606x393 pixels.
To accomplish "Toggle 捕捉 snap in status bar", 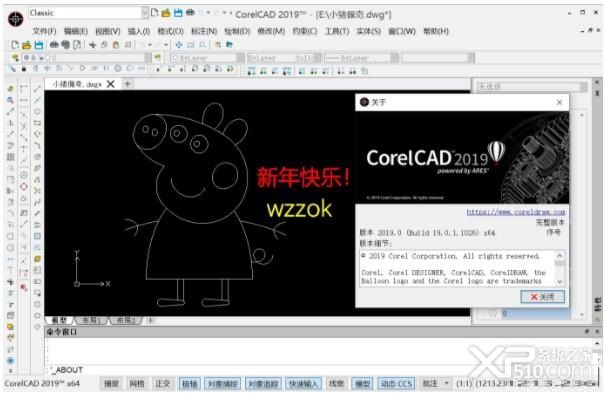I will coord(111,383).
